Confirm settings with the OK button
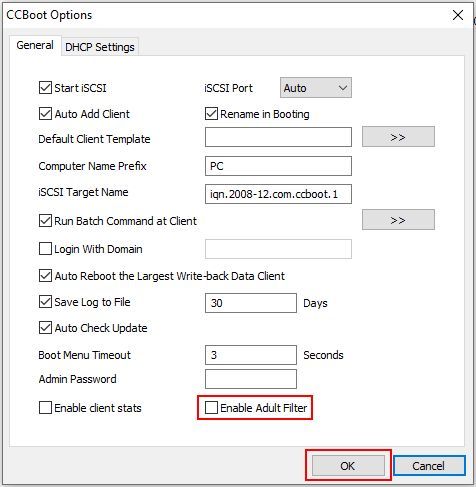 point(348,466)
